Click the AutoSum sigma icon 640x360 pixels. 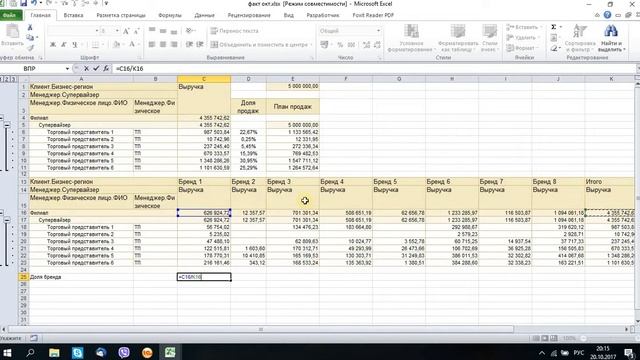pos(554,27)
